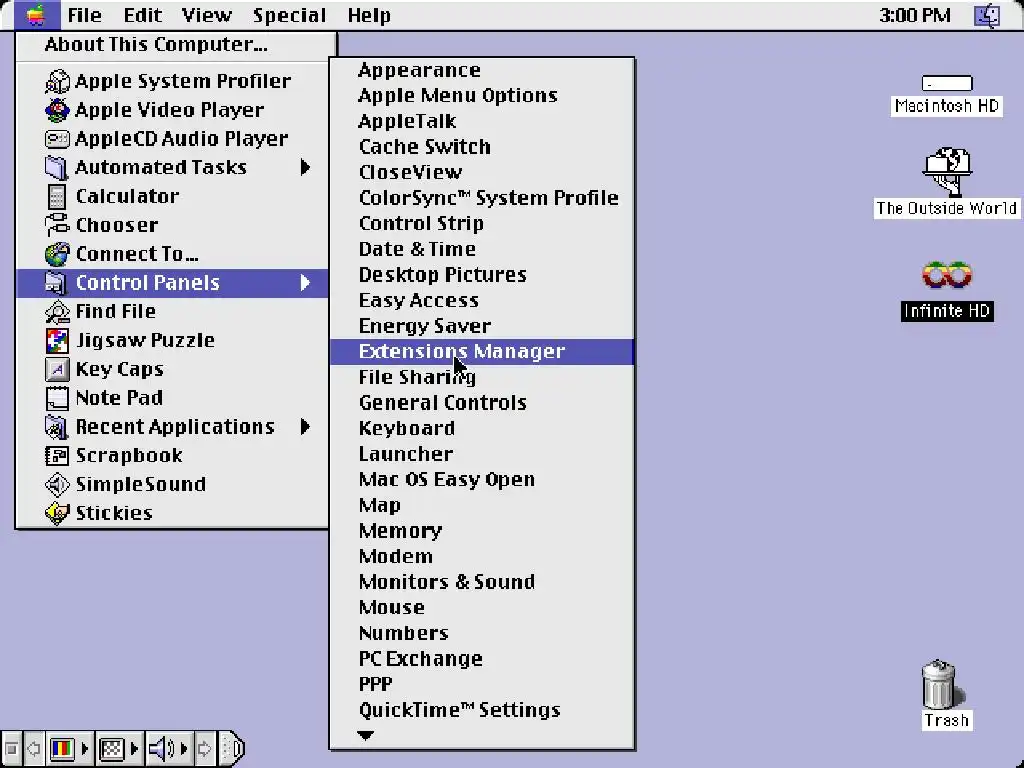Choose Memory control panel

482,530
